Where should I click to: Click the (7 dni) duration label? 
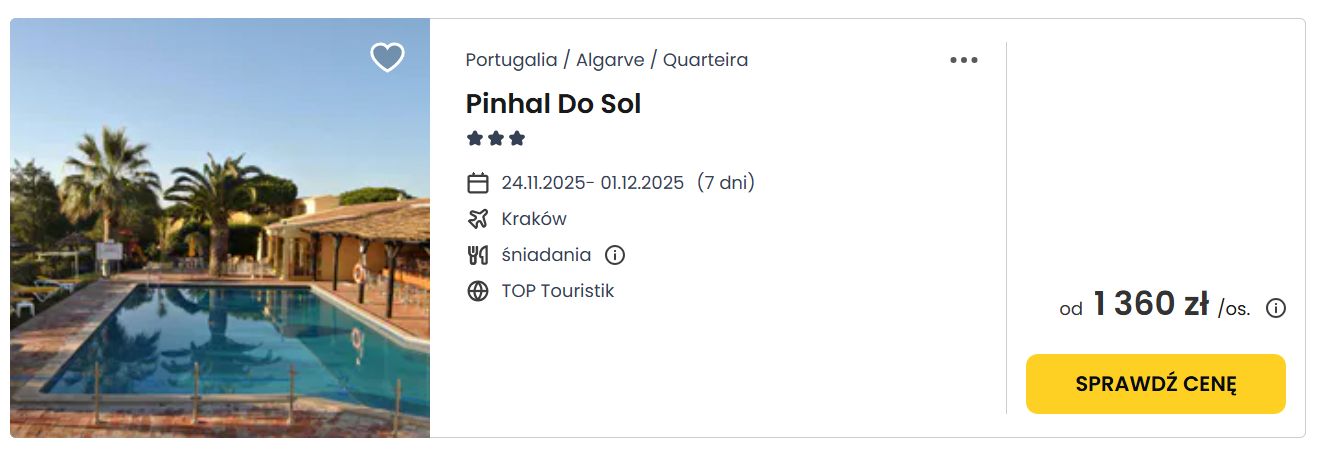(x=726, y=183)
